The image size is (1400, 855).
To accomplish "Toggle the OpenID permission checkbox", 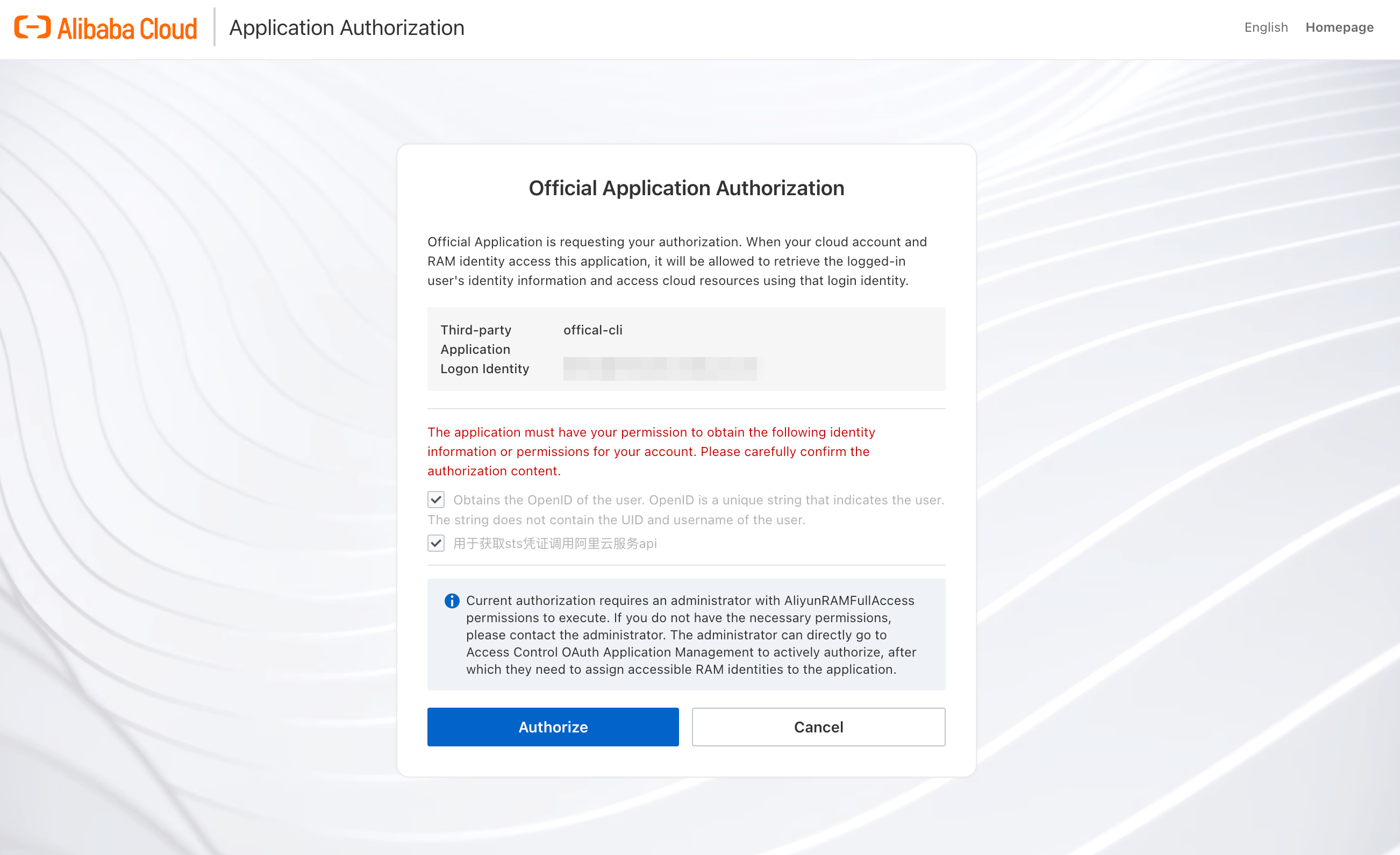I will click(x=436, y=500).
